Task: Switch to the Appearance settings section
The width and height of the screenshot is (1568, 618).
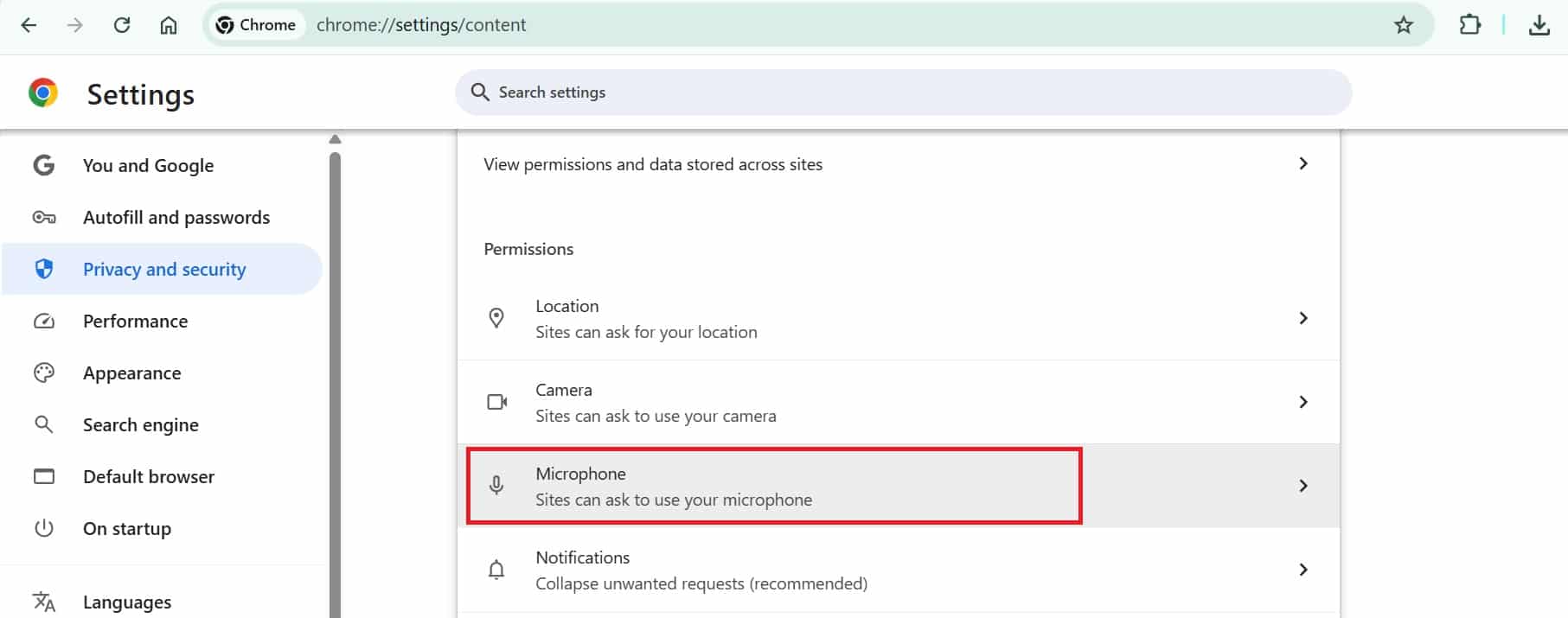Action: point(131,373)
